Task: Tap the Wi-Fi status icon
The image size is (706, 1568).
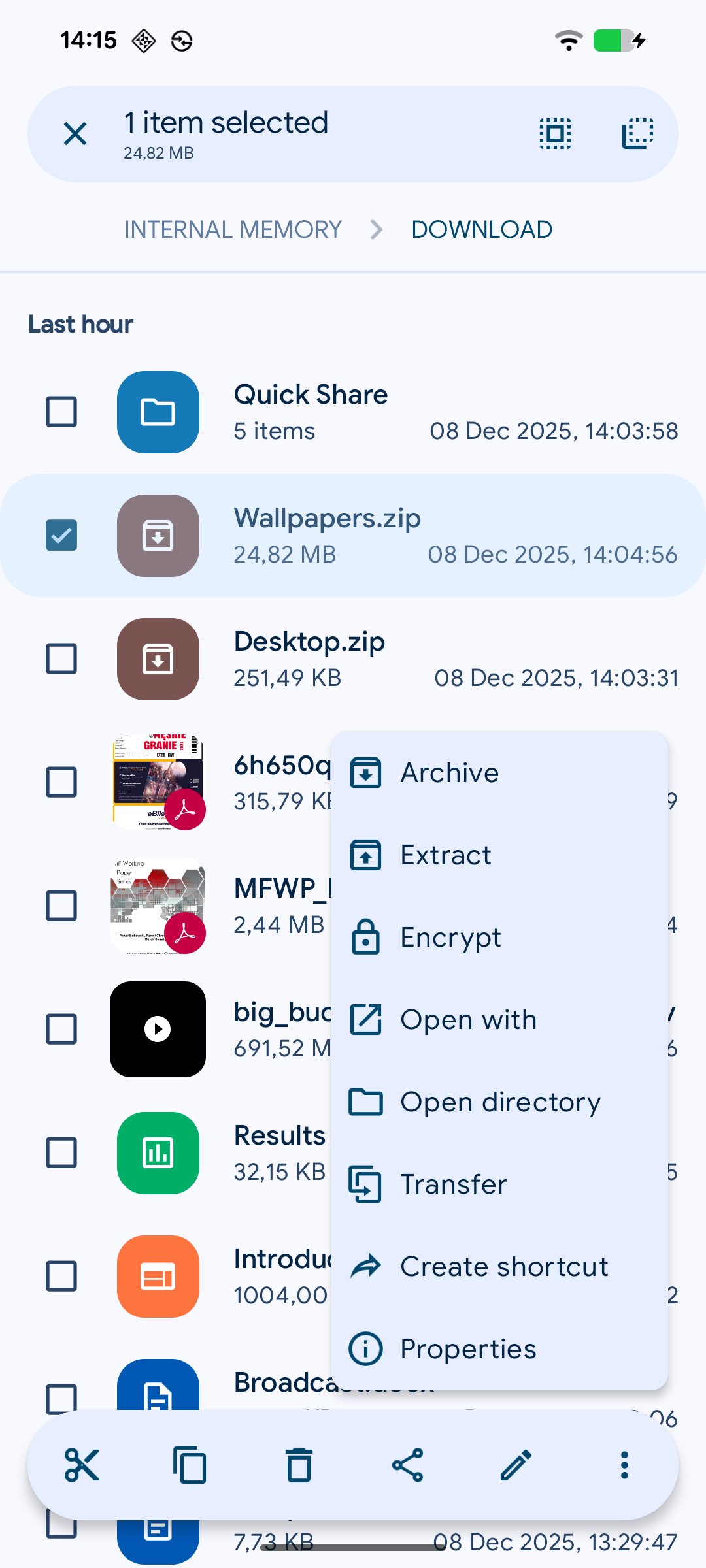Action: tap(569, 41)
